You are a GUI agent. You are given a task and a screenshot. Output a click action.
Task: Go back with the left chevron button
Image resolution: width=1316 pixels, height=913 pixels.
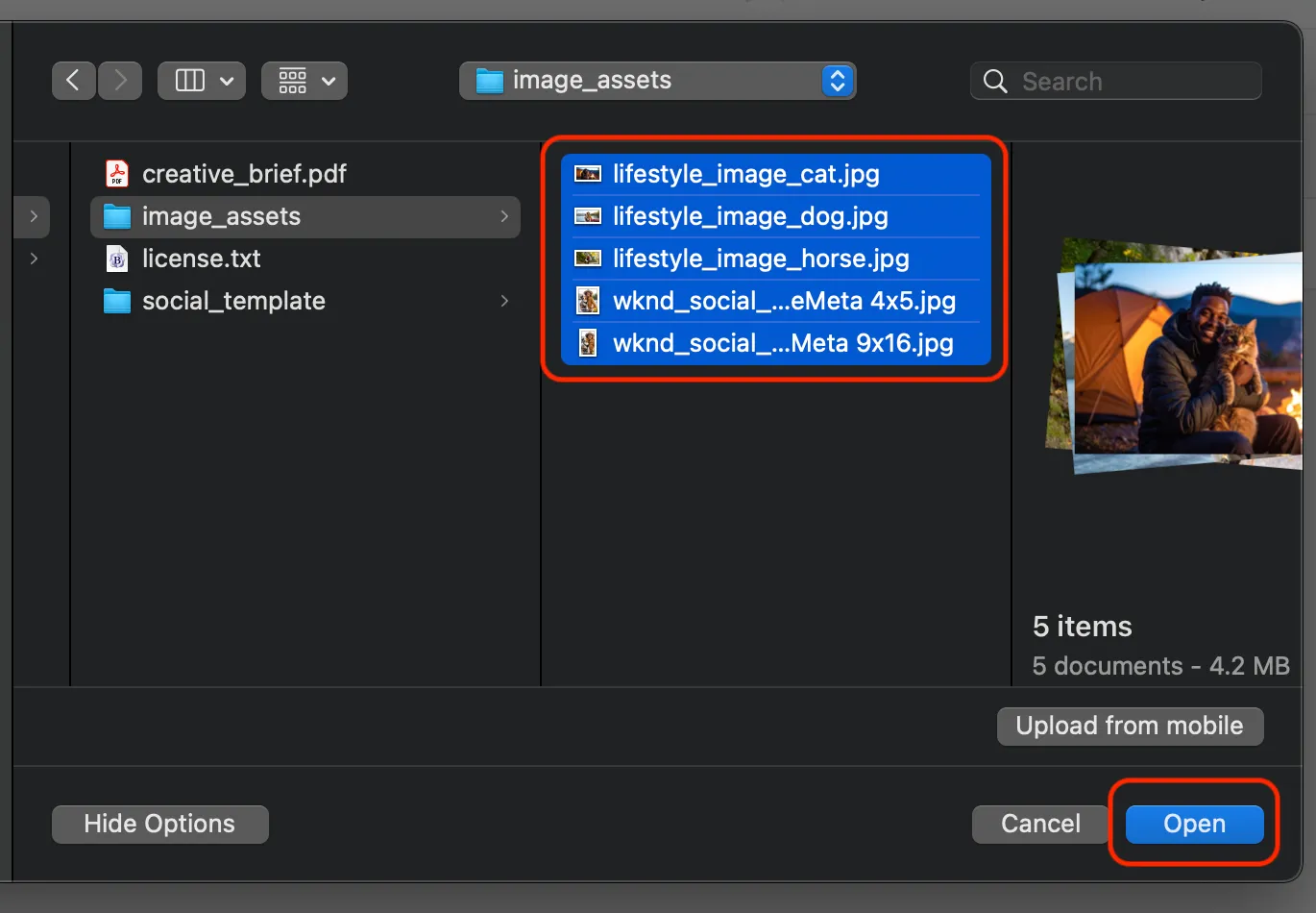[x=74, y=81]
